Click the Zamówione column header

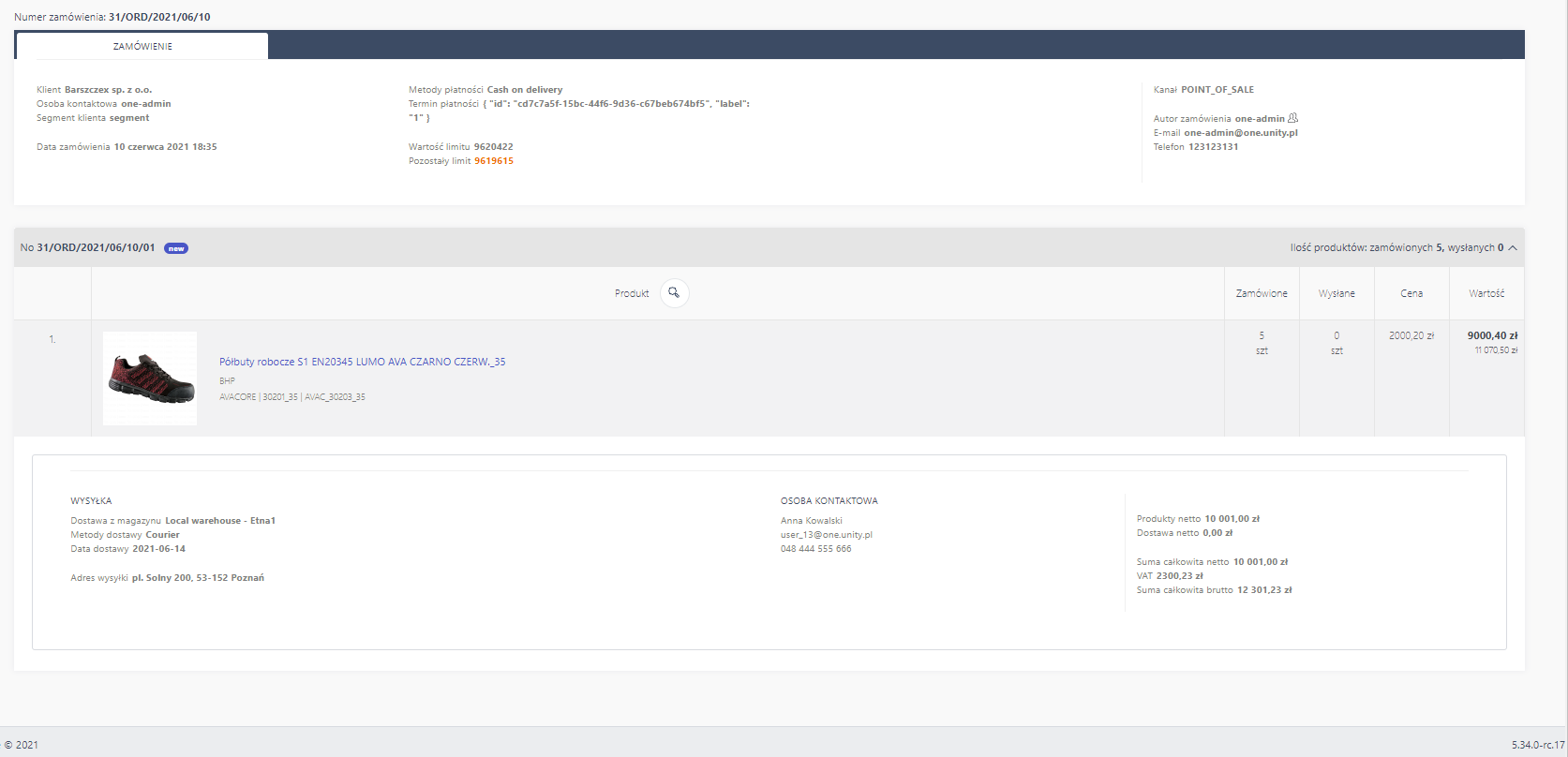click(1262, 293)
